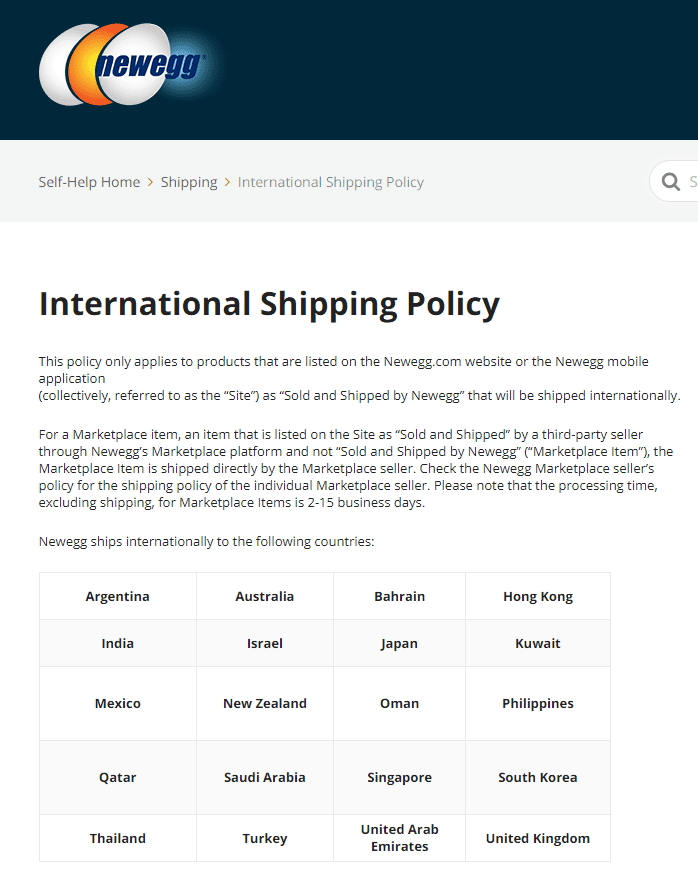Open the Self-Help Home breadcrumb link
The width and height of the screenshot is (698, 891).
[89, 182]
